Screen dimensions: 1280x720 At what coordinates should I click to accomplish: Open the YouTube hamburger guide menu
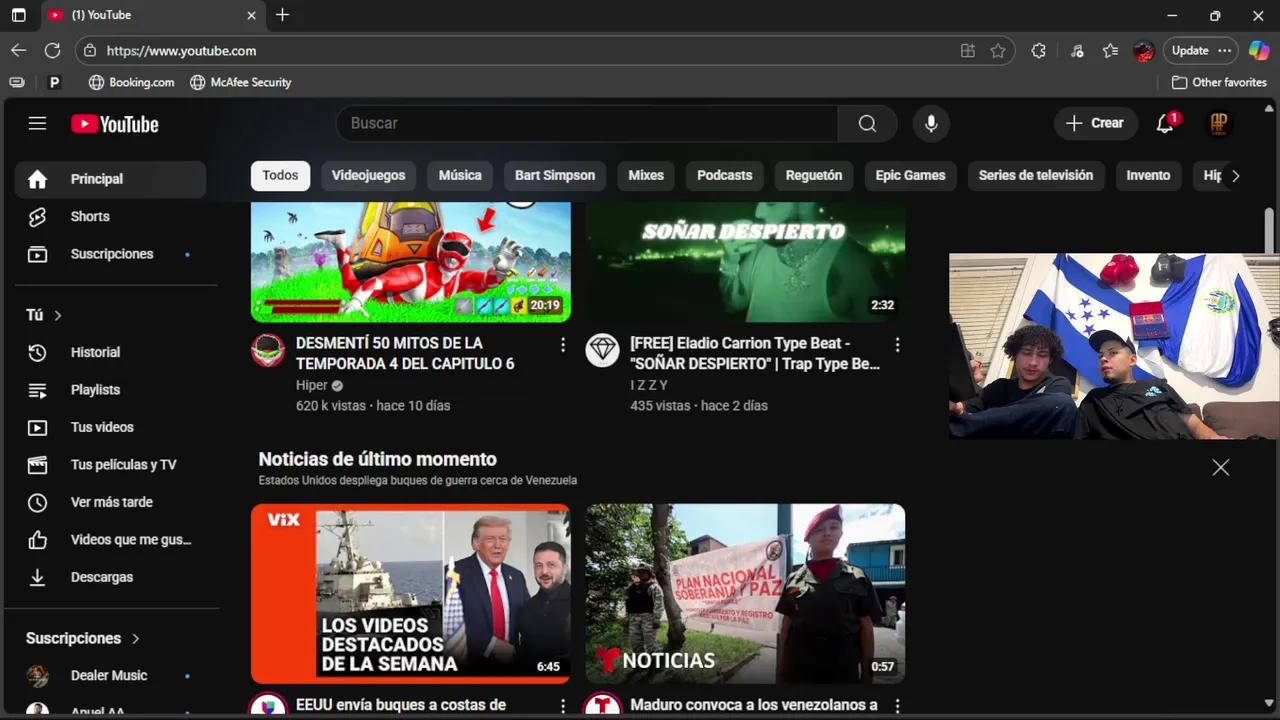point(37,123)
